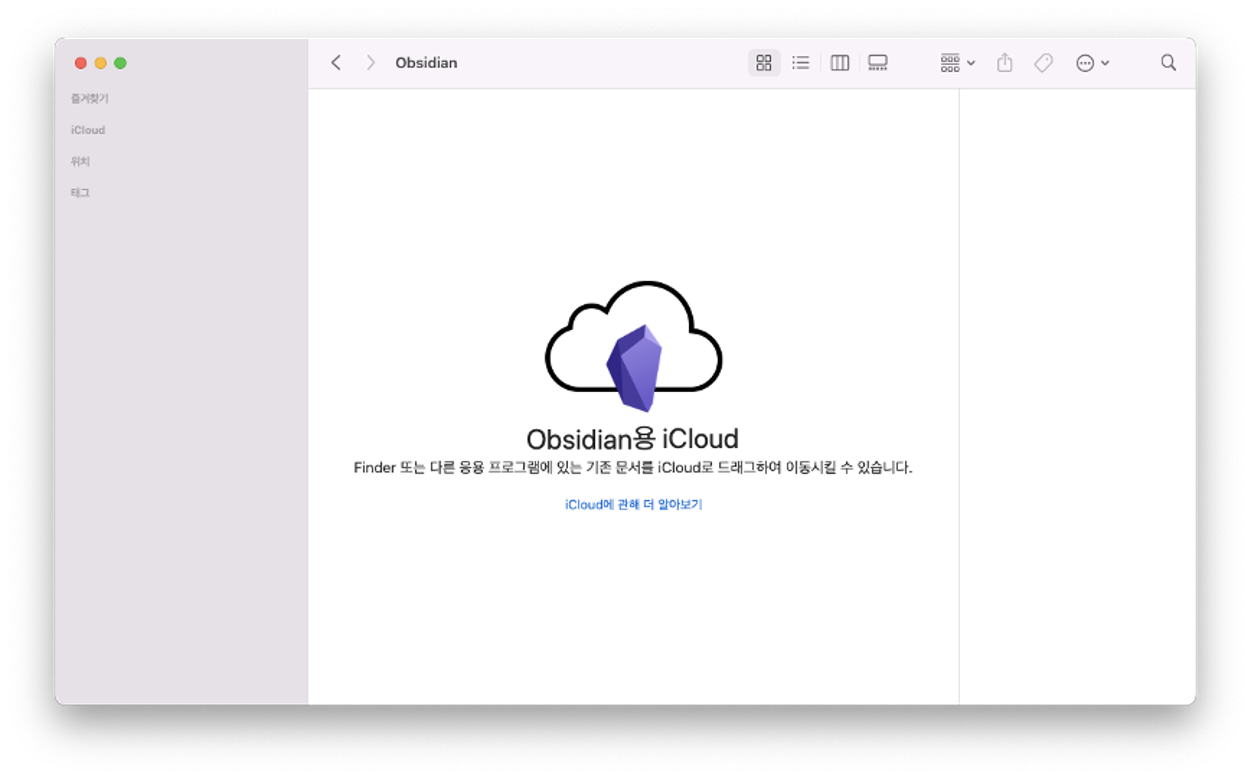Go back with the left chevron

pos(336,63)
